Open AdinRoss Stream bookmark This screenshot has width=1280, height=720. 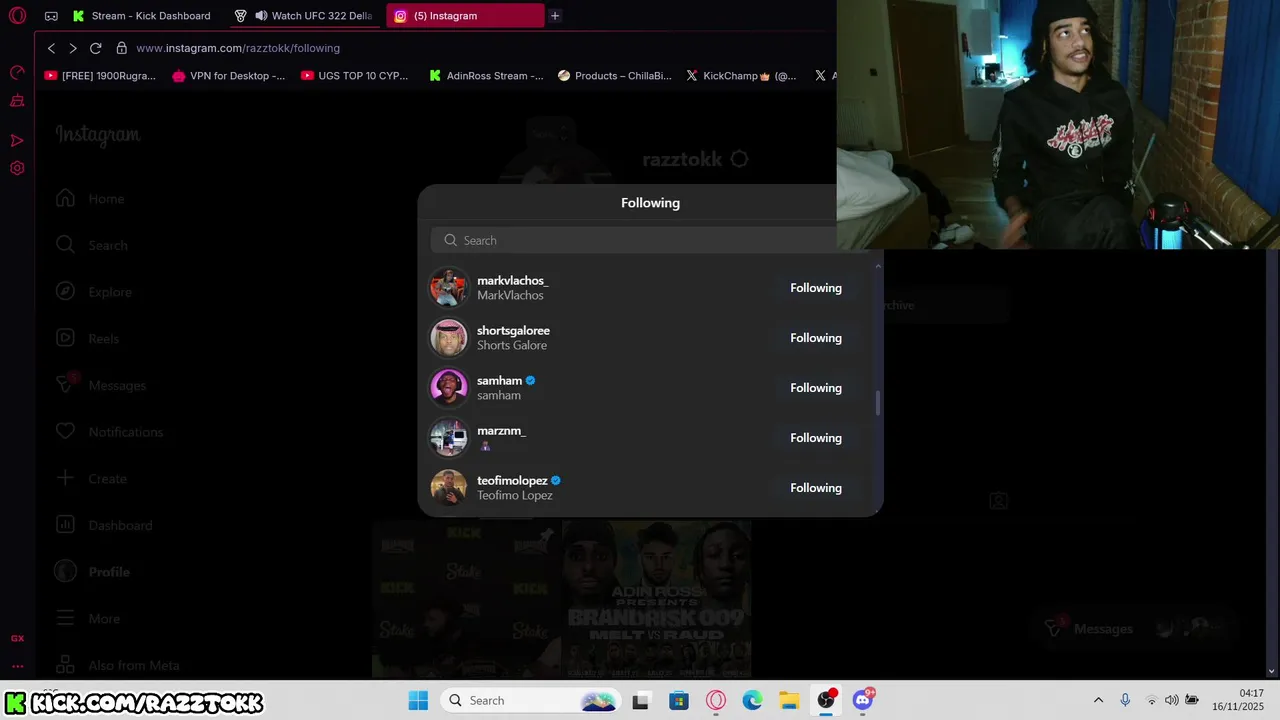(486, 75)
